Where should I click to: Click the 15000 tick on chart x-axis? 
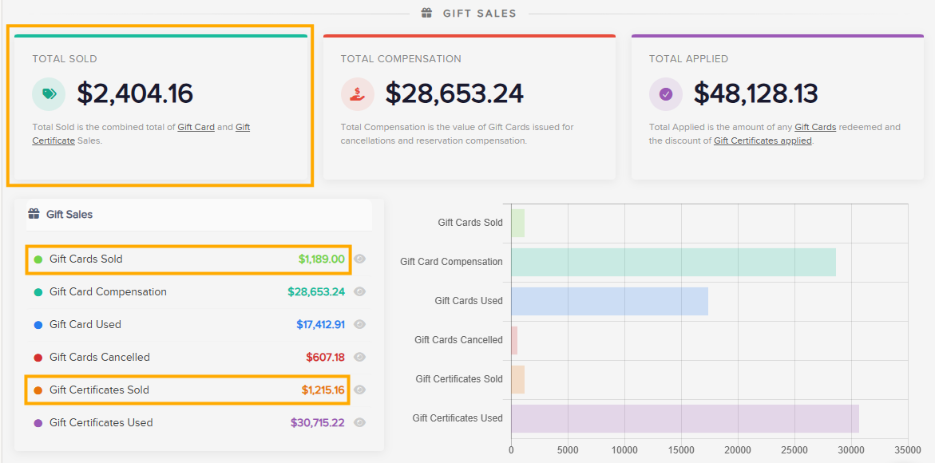coord(681,450)
